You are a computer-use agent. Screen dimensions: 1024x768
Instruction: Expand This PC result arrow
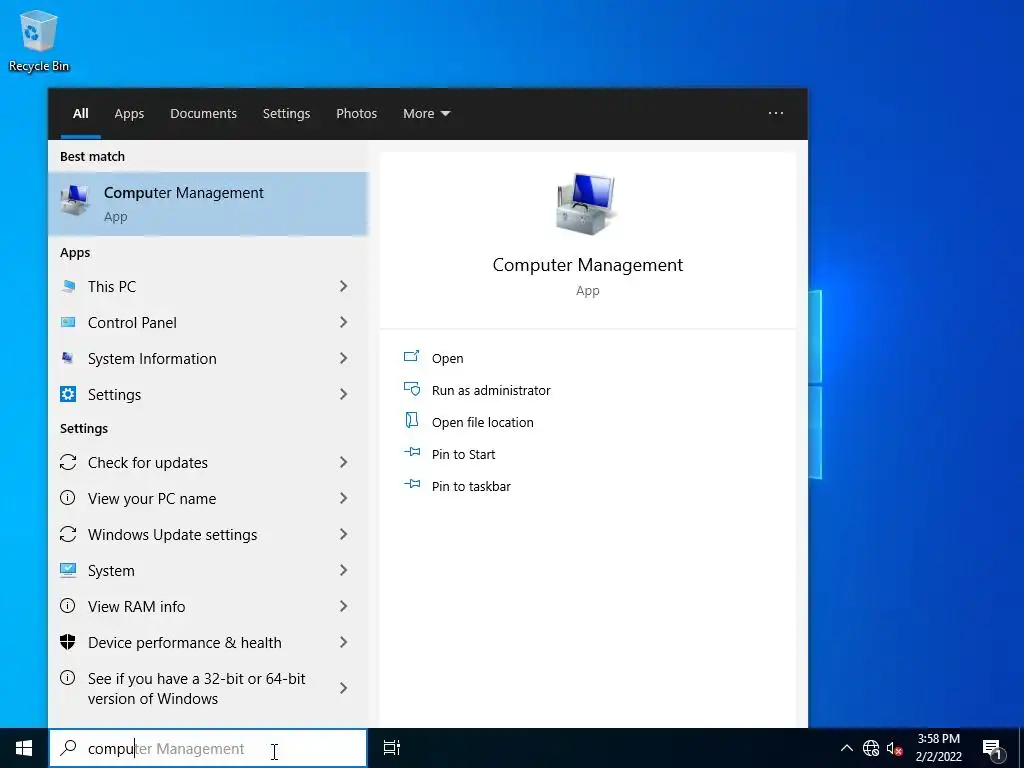click(344, 286)
